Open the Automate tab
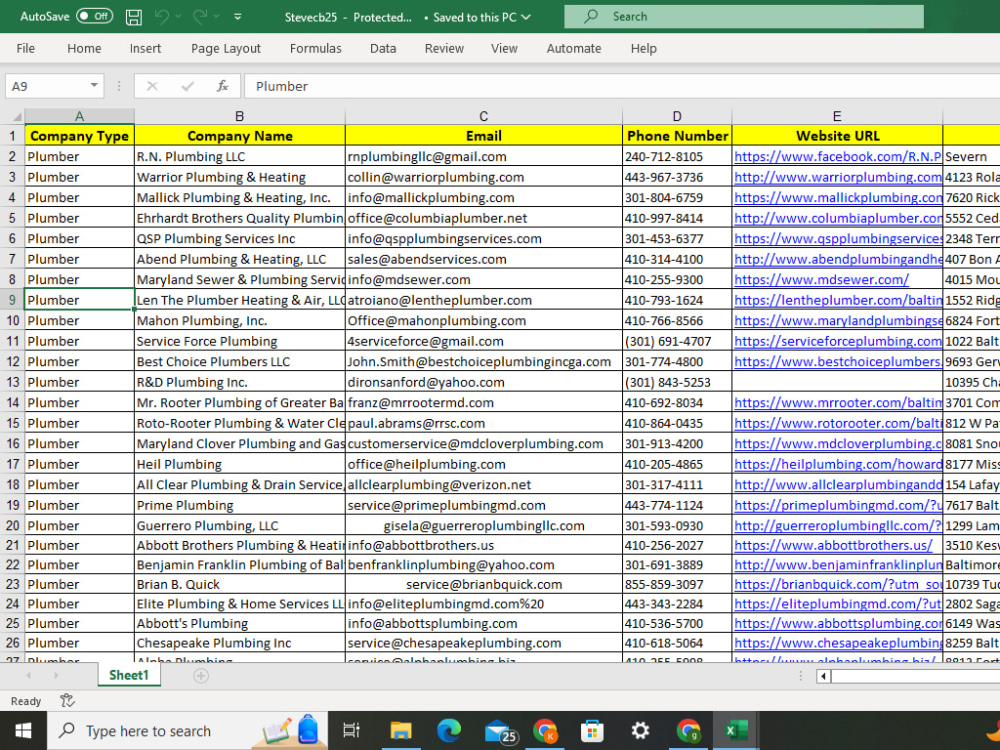The height and width of the screenshot is (750, 1000). [574, 48]
